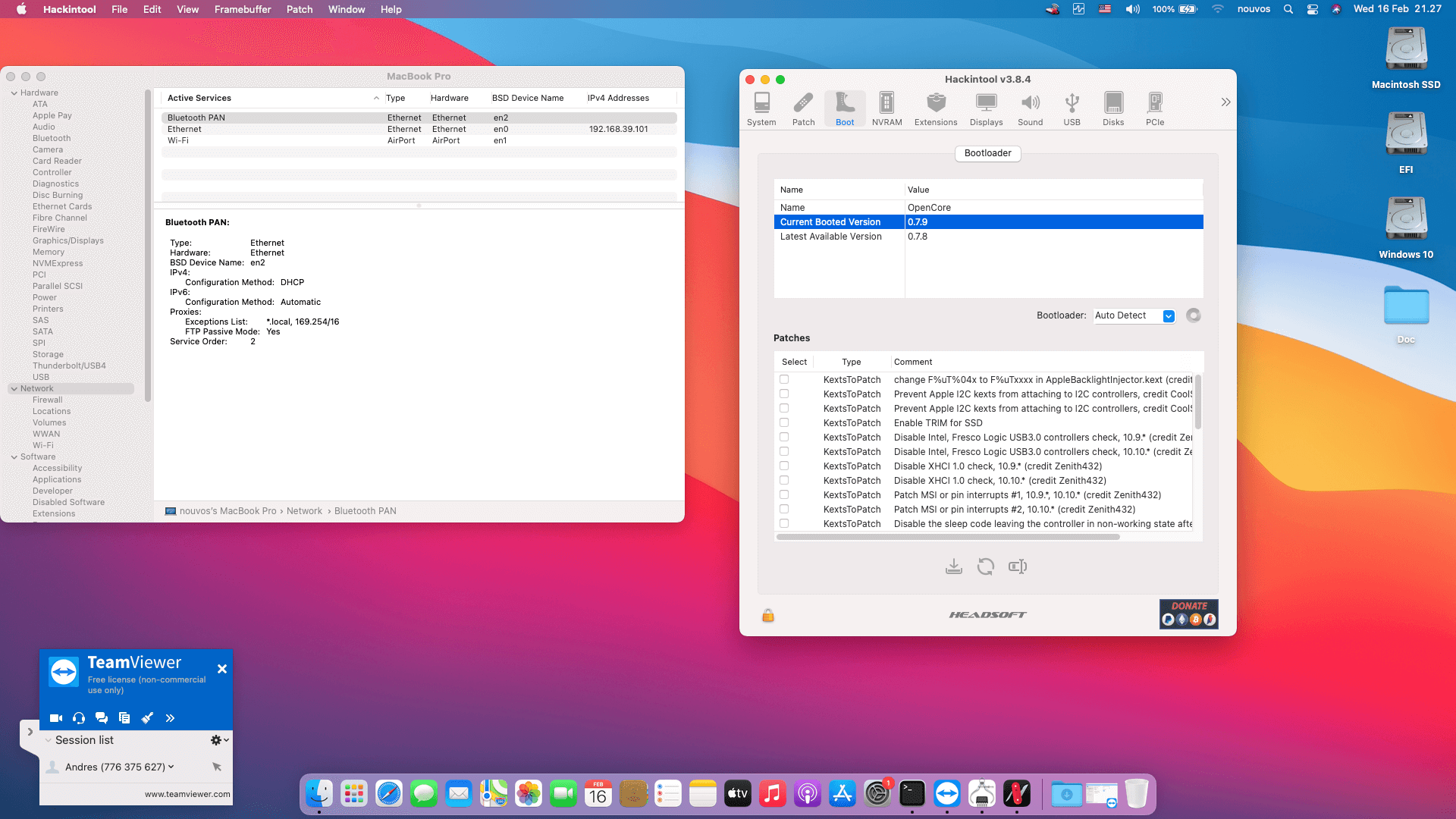Viewport: 1456px width, 819px height.
Task: Open www.teamviewer.com link
Action: 187,794
